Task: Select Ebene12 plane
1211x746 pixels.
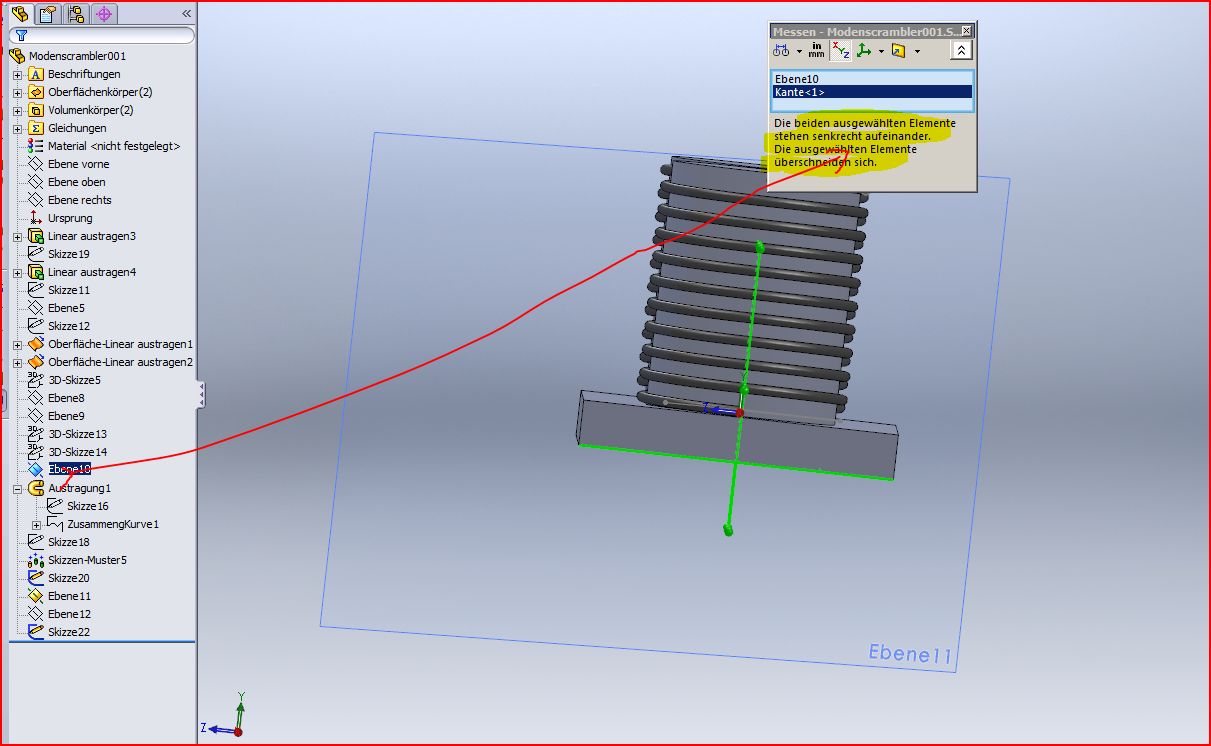Action: (x=69, y=614)
